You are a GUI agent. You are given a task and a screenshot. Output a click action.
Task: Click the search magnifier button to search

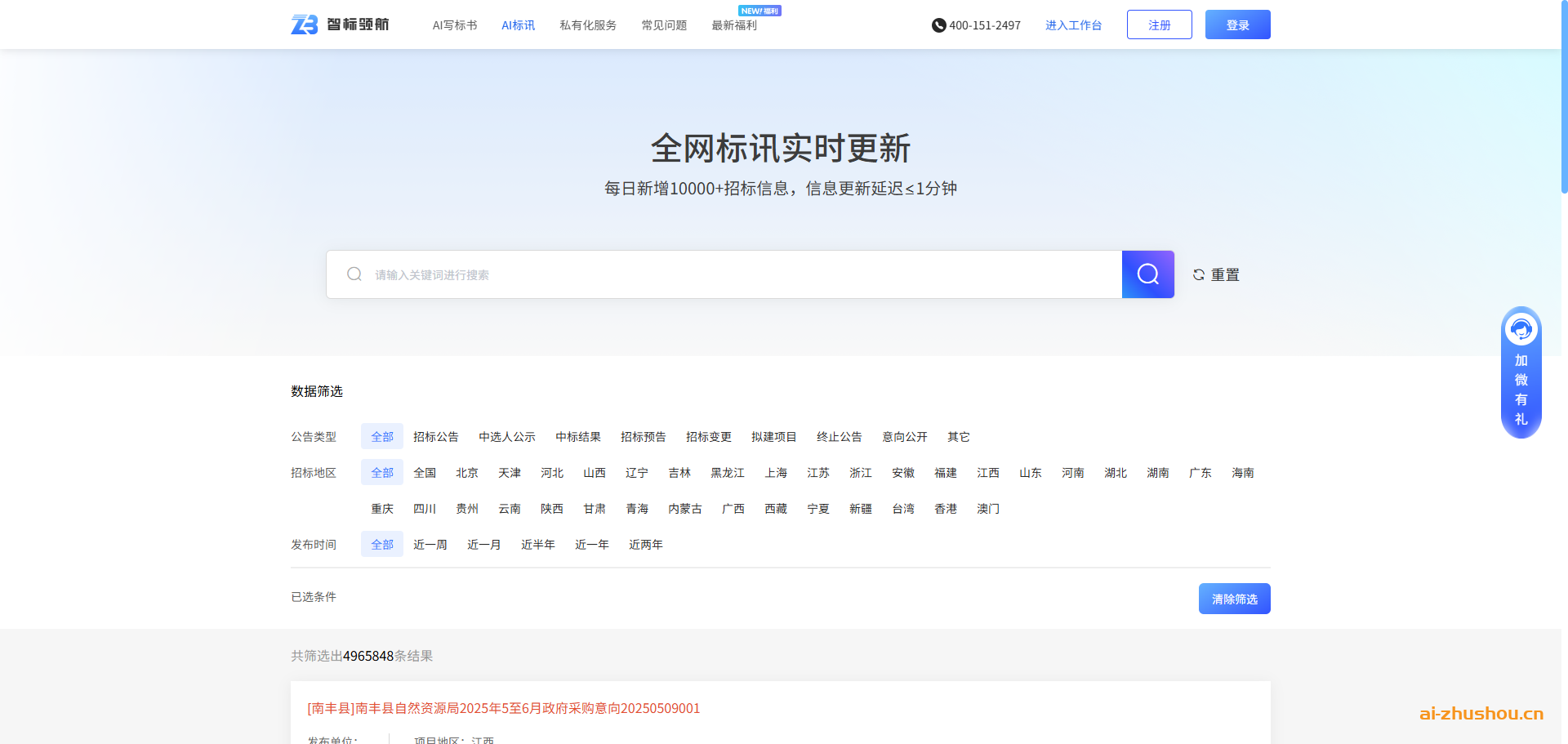(x=1147, y=274)
